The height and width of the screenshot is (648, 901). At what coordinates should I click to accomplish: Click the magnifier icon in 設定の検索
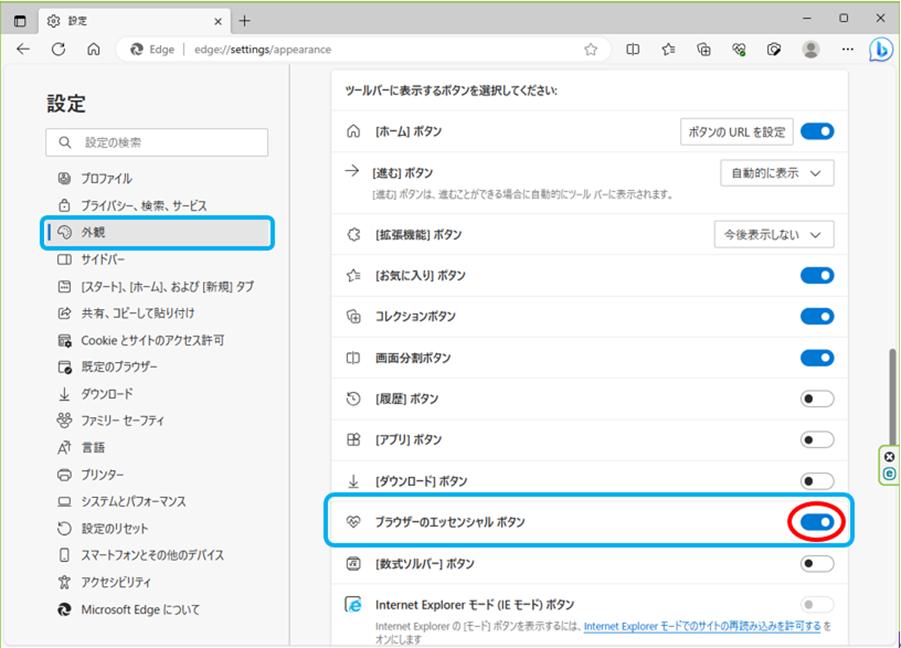[65, 142]
